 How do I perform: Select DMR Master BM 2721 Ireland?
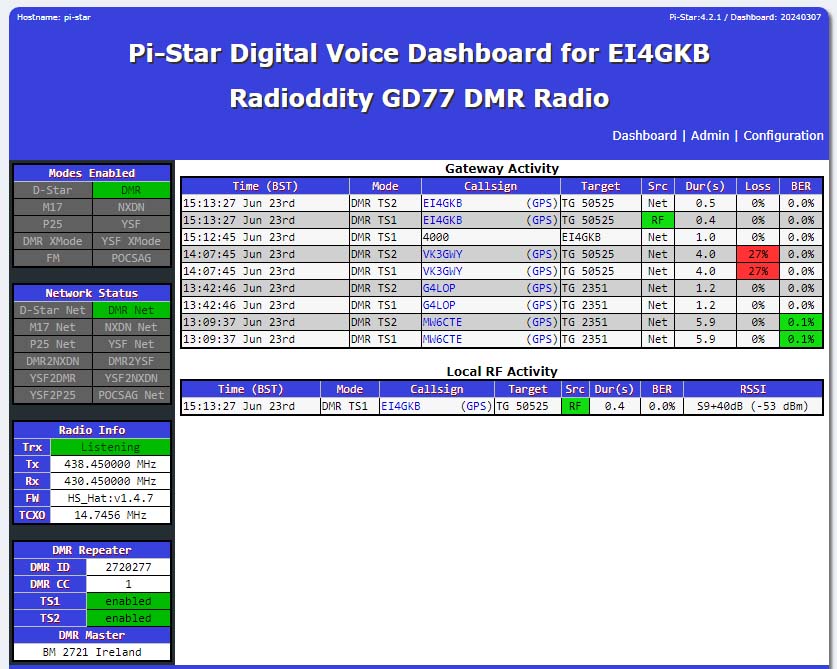(92, 652)
